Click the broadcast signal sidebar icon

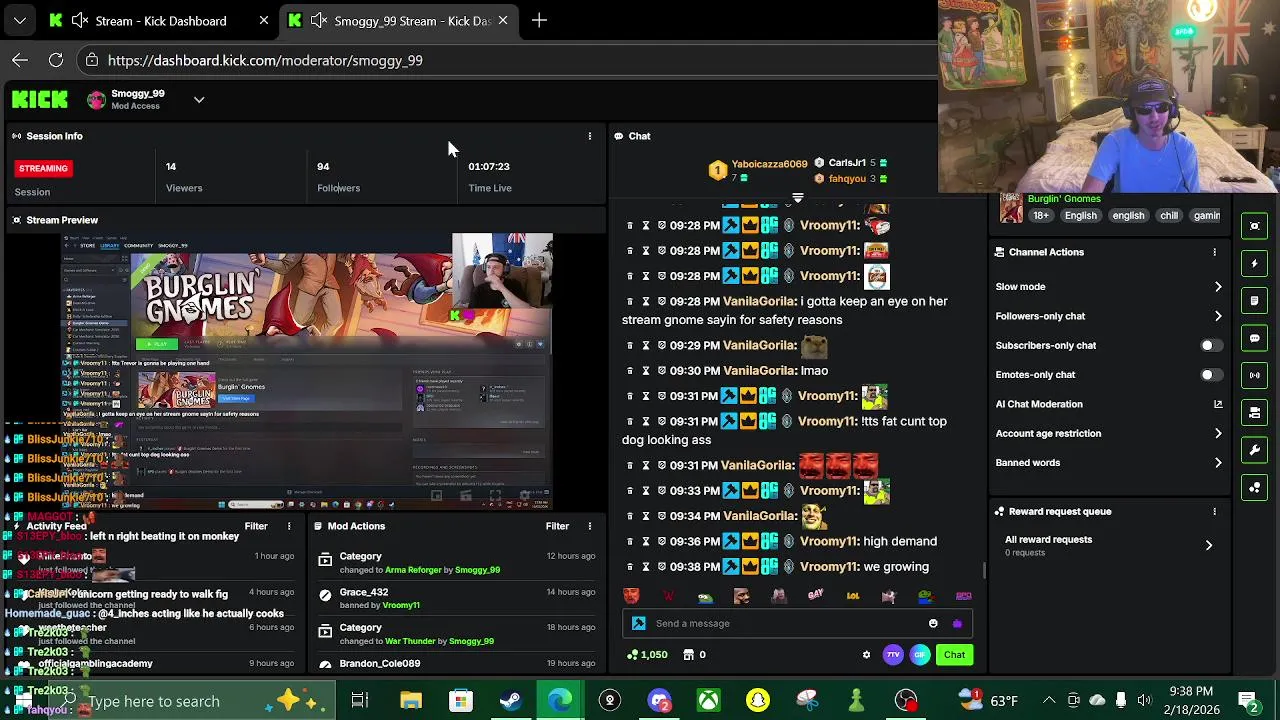1255,375
